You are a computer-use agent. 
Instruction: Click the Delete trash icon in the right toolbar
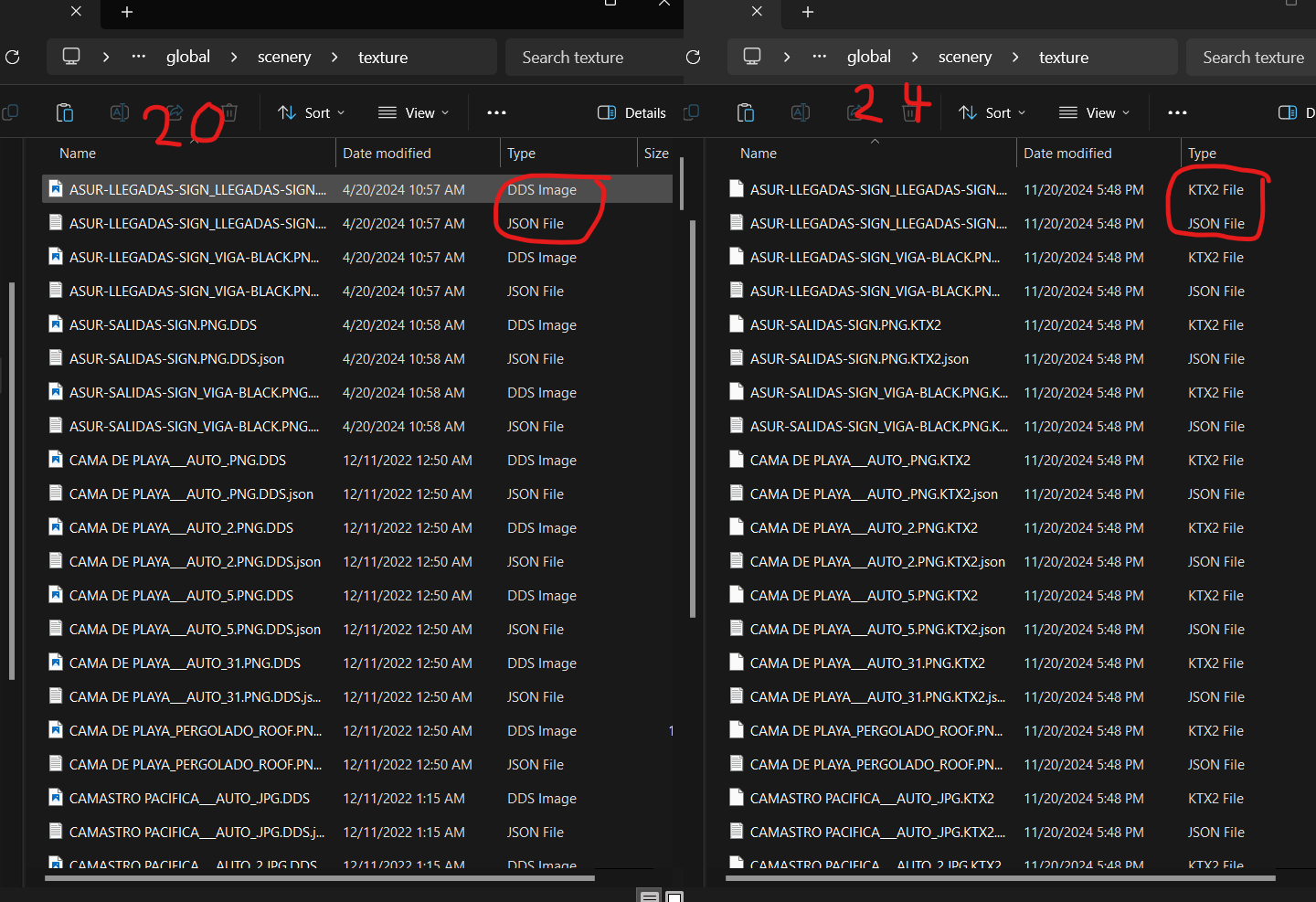(x=909, y=112)
